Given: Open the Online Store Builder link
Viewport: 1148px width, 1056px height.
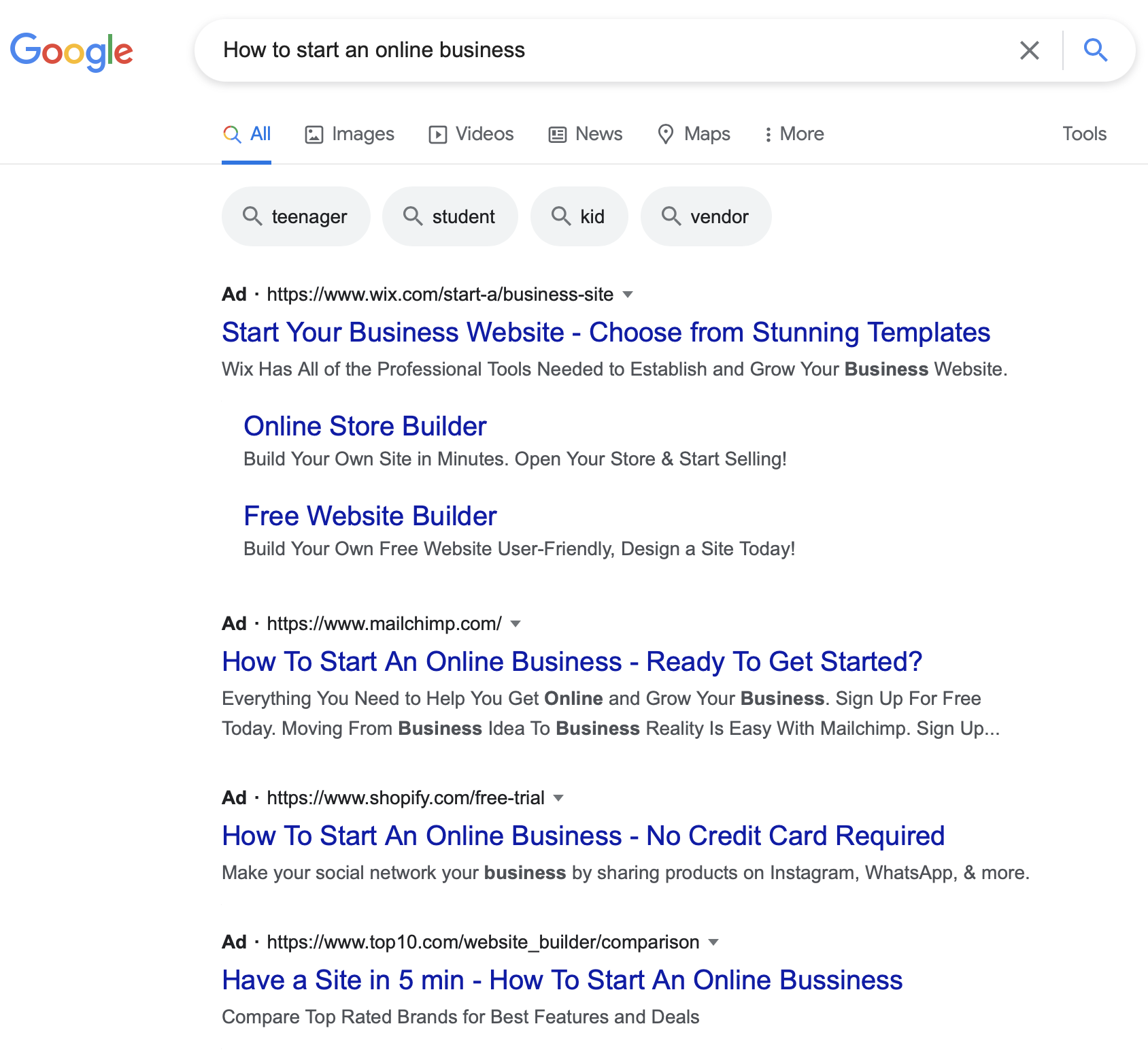Looking at the screenshot, I should click(365, 427).
